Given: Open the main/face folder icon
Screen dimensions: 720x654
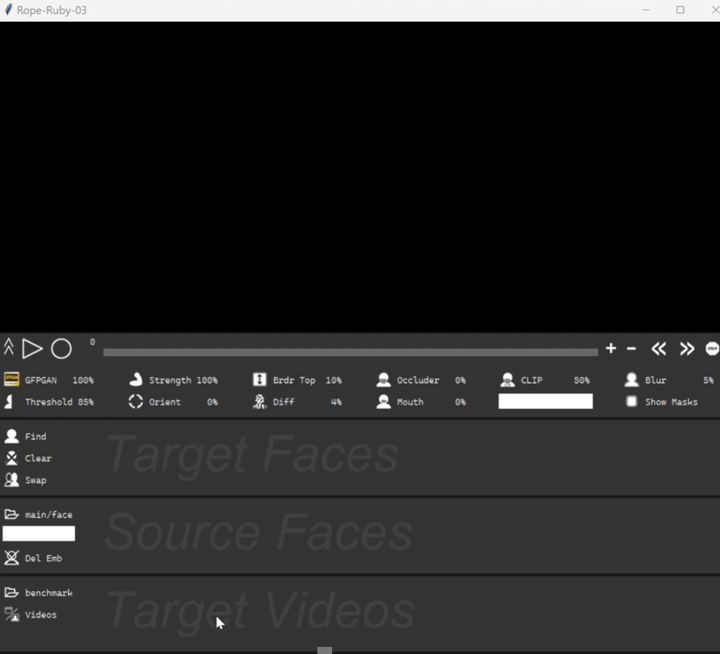Looking at the screenshot, I should point(11,514).
